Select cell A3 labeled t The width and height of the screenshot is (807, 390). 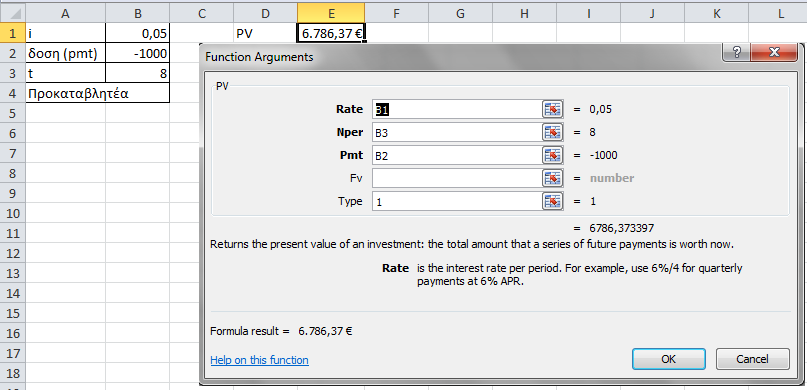65,73
